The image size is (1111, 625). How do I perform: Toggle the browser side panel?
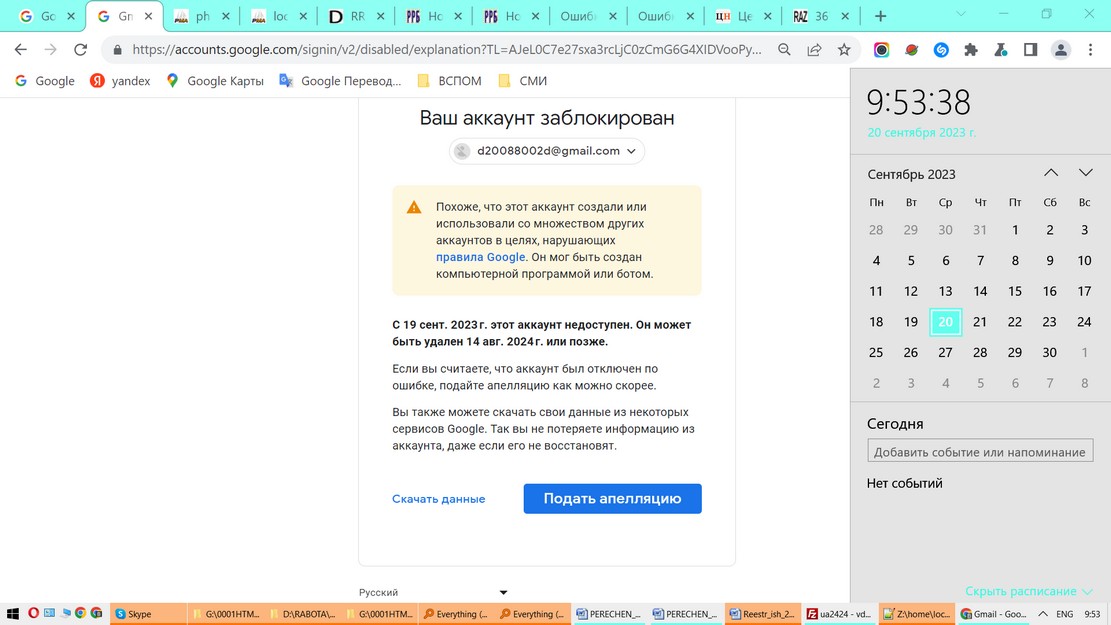[1030, 50]
